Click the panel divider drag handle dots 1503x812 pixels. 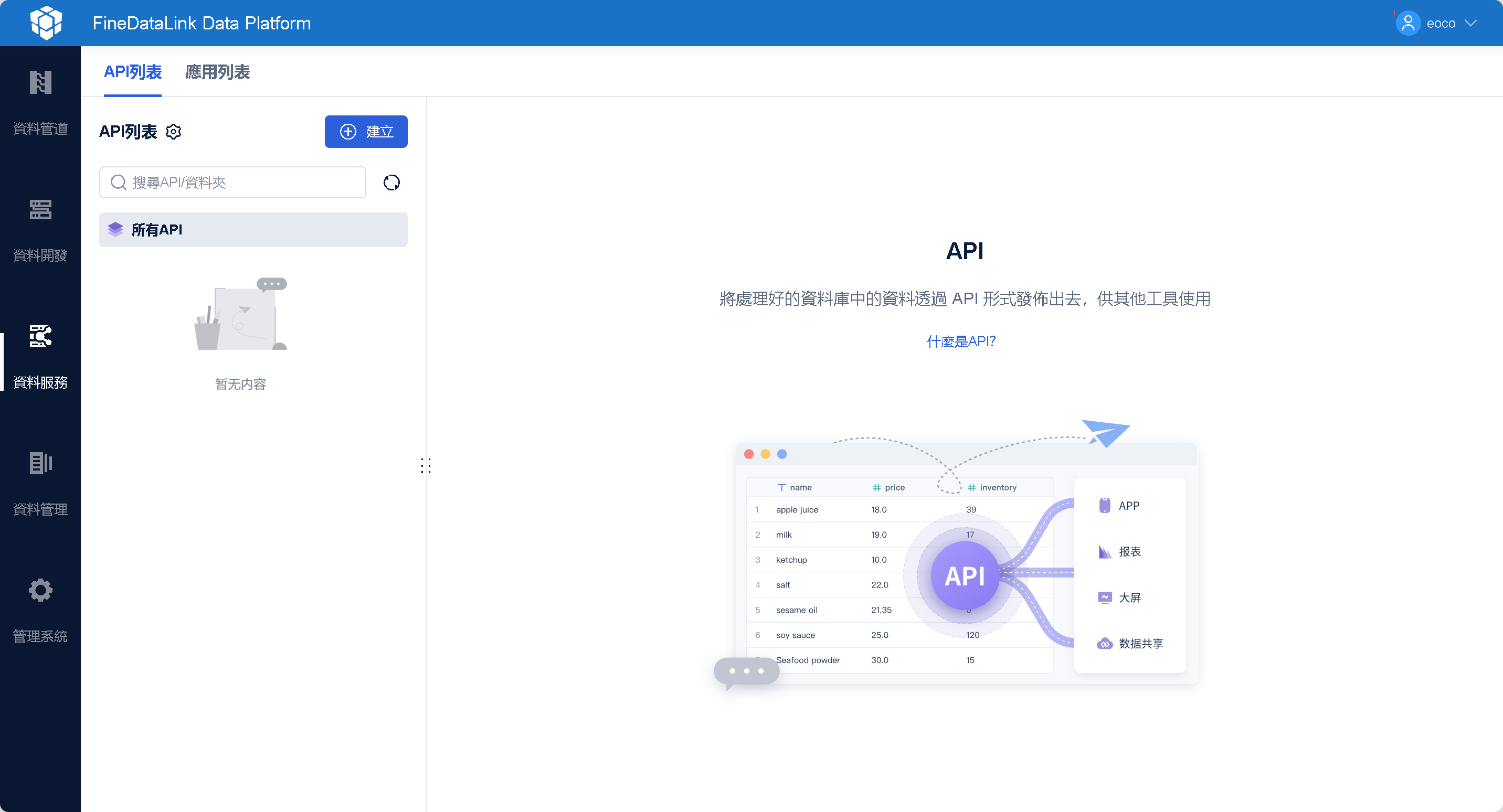click(426, 465)
